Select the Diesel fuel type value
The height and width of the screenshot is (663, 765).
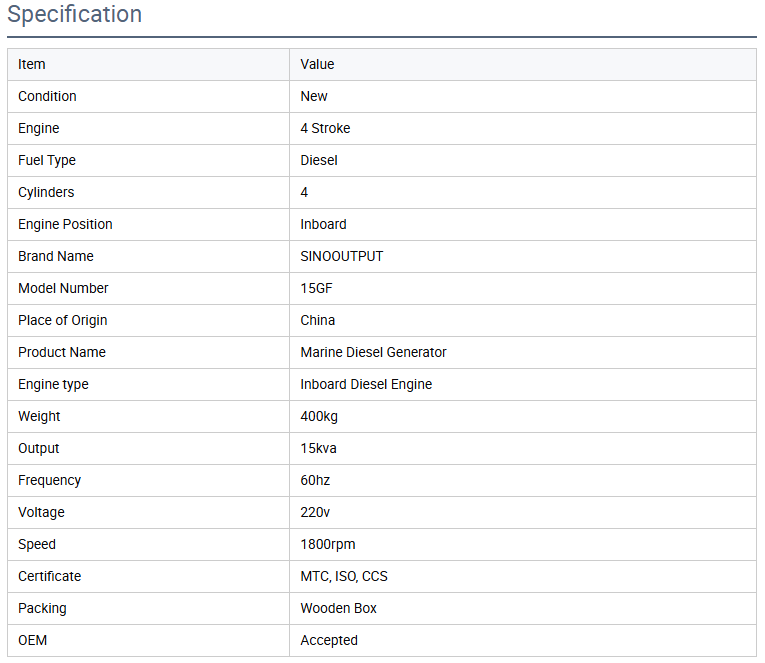point(319,160)
